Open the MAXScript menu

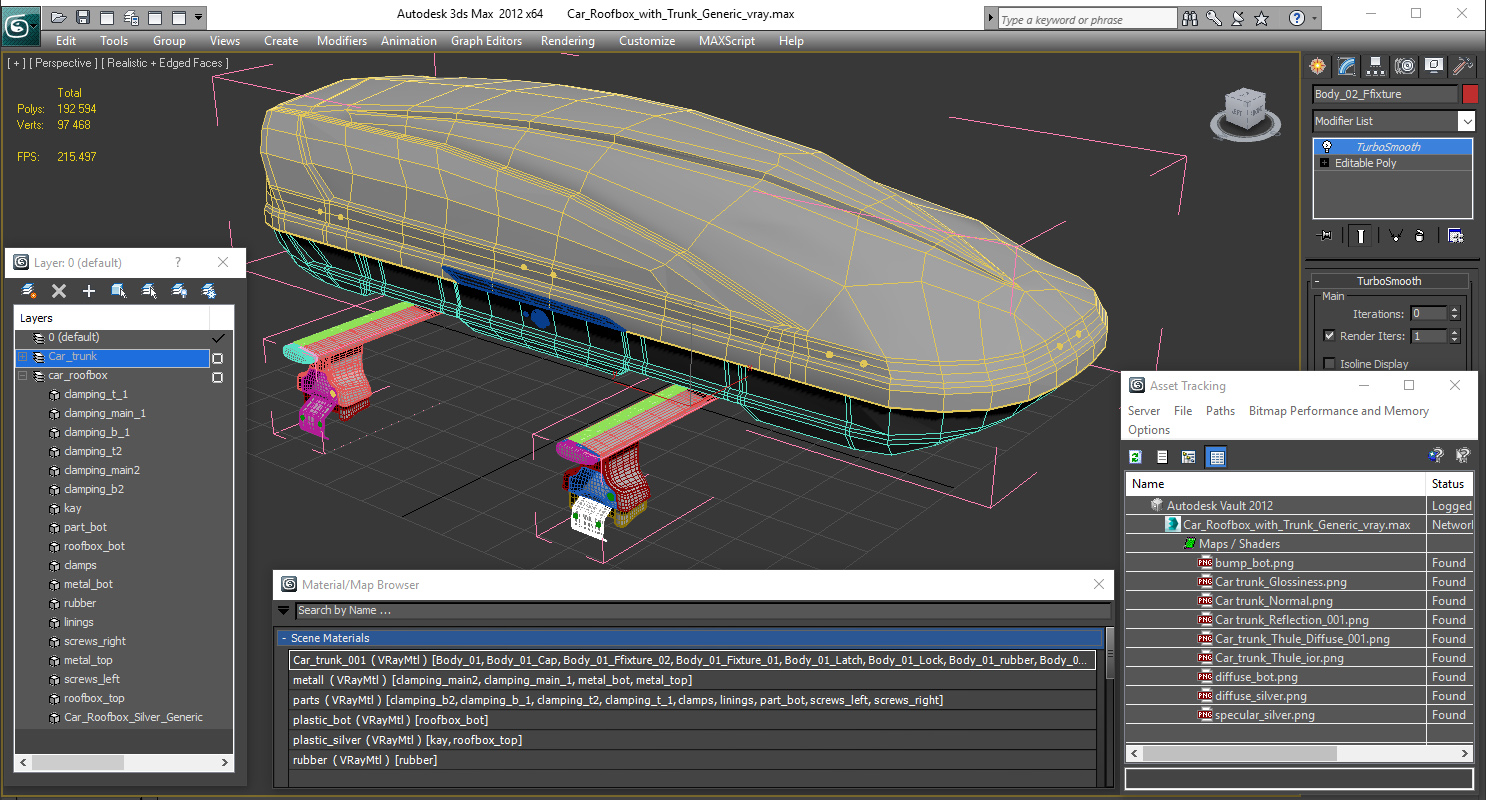727,41
